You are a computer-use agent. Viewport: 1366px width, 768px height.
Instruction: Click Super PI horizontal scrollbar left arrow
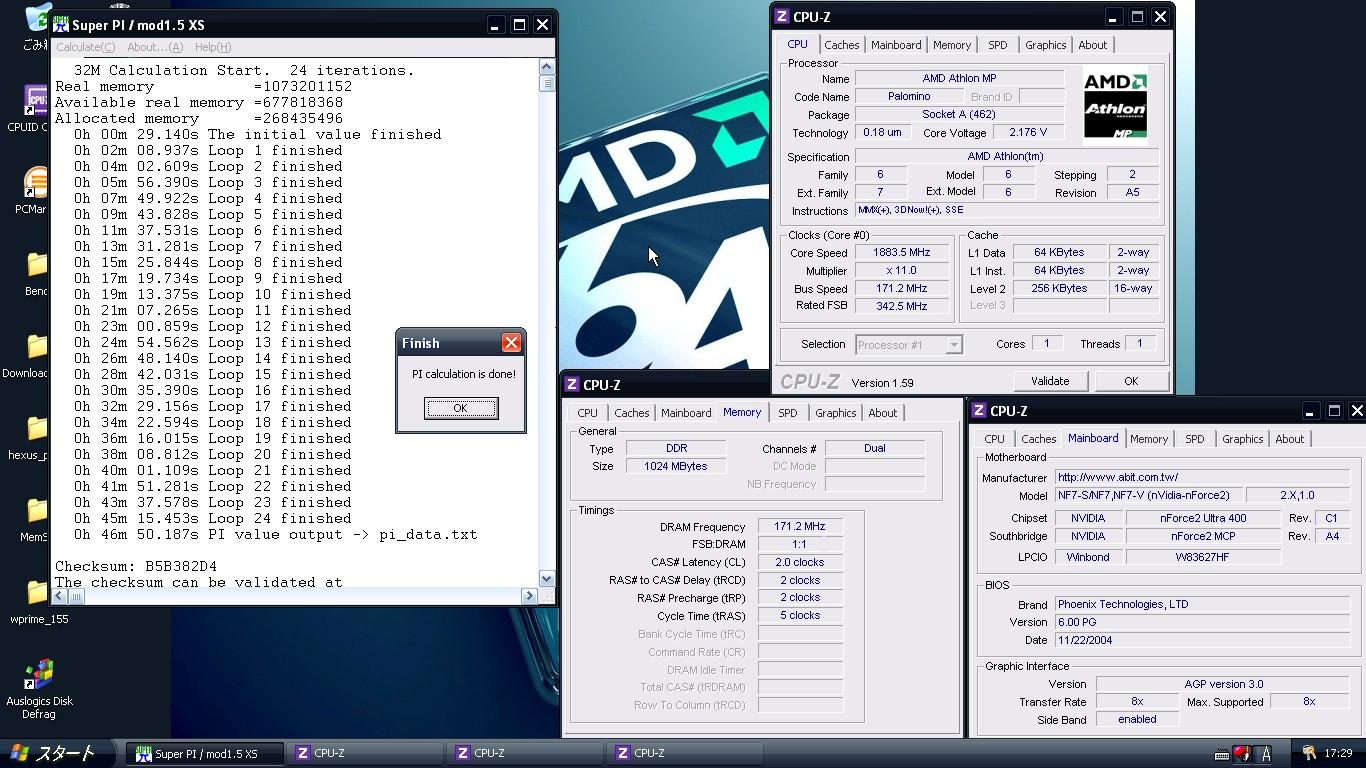60,596
